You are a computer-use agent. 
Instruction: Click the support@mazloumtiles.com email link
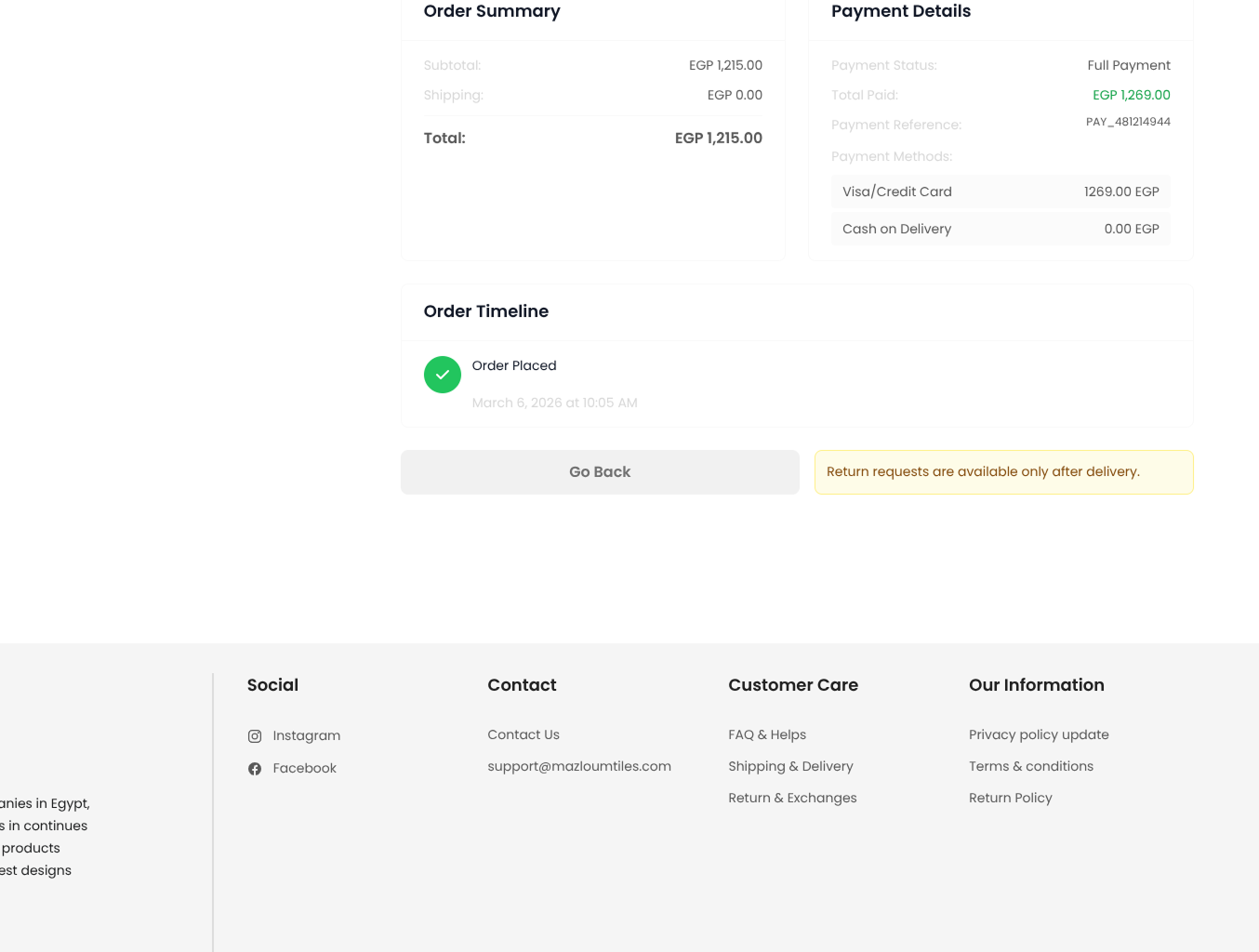pyautogui.click(x=579, y=766)
